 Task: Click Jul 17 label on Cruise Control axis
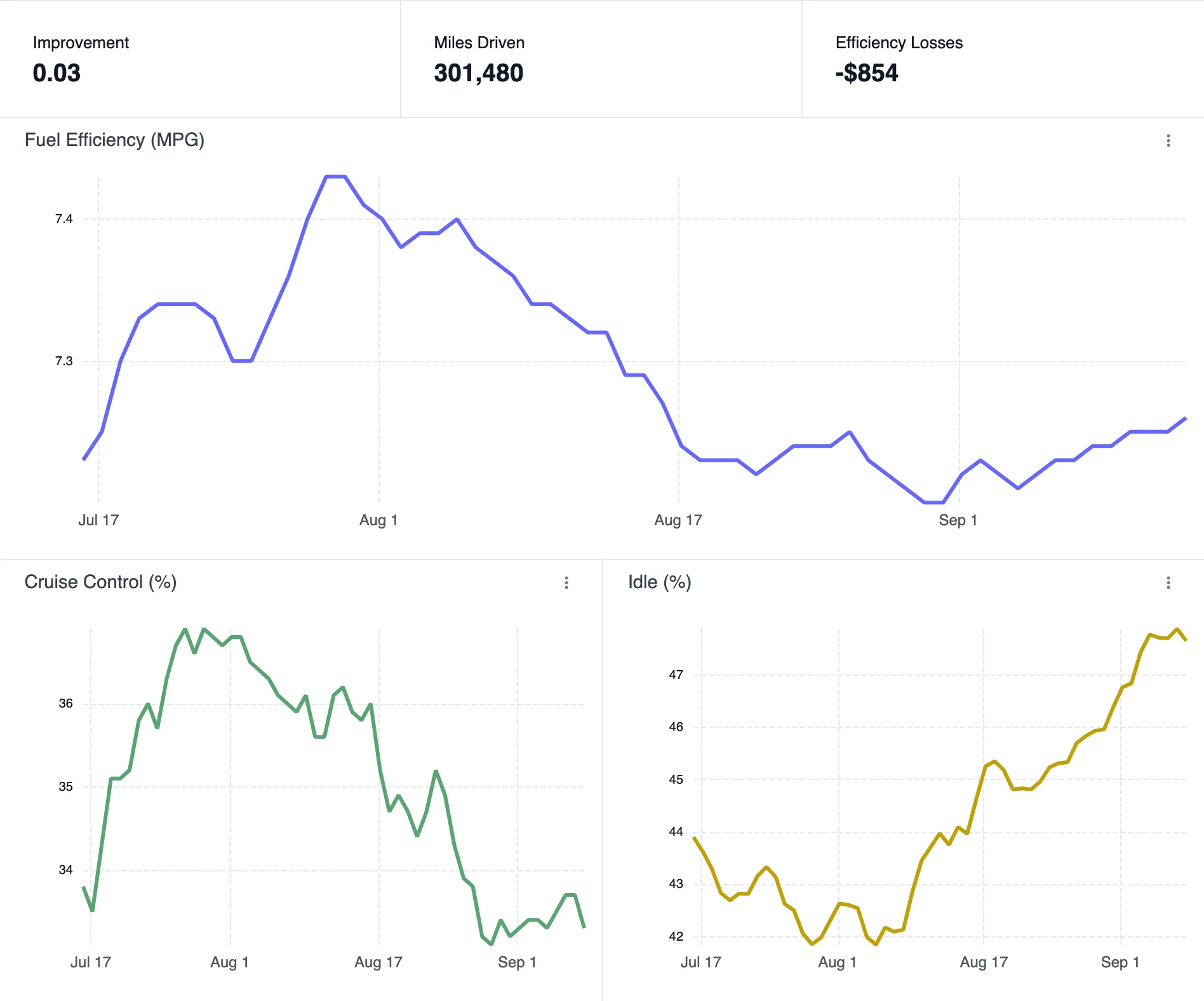90,962
